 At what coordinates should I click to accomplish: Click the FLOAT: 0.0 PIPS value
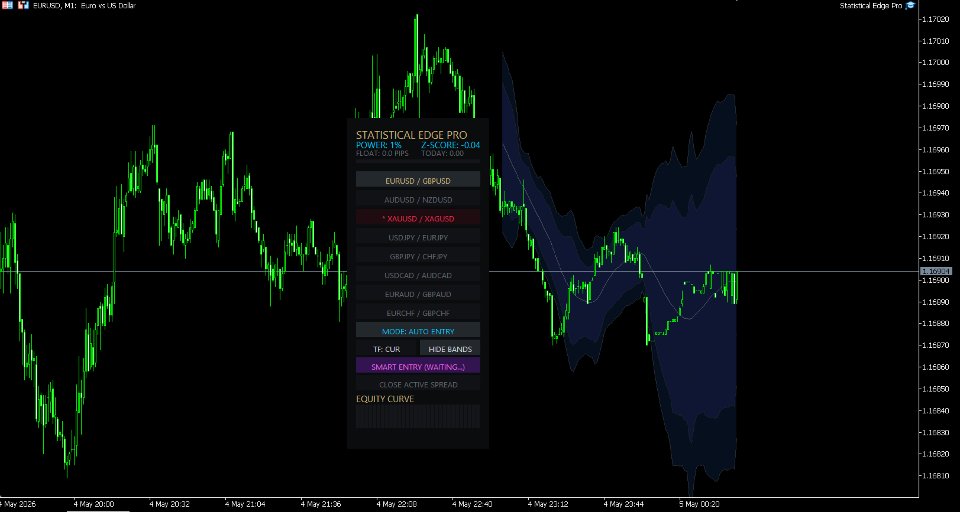[x=382, y=154]
